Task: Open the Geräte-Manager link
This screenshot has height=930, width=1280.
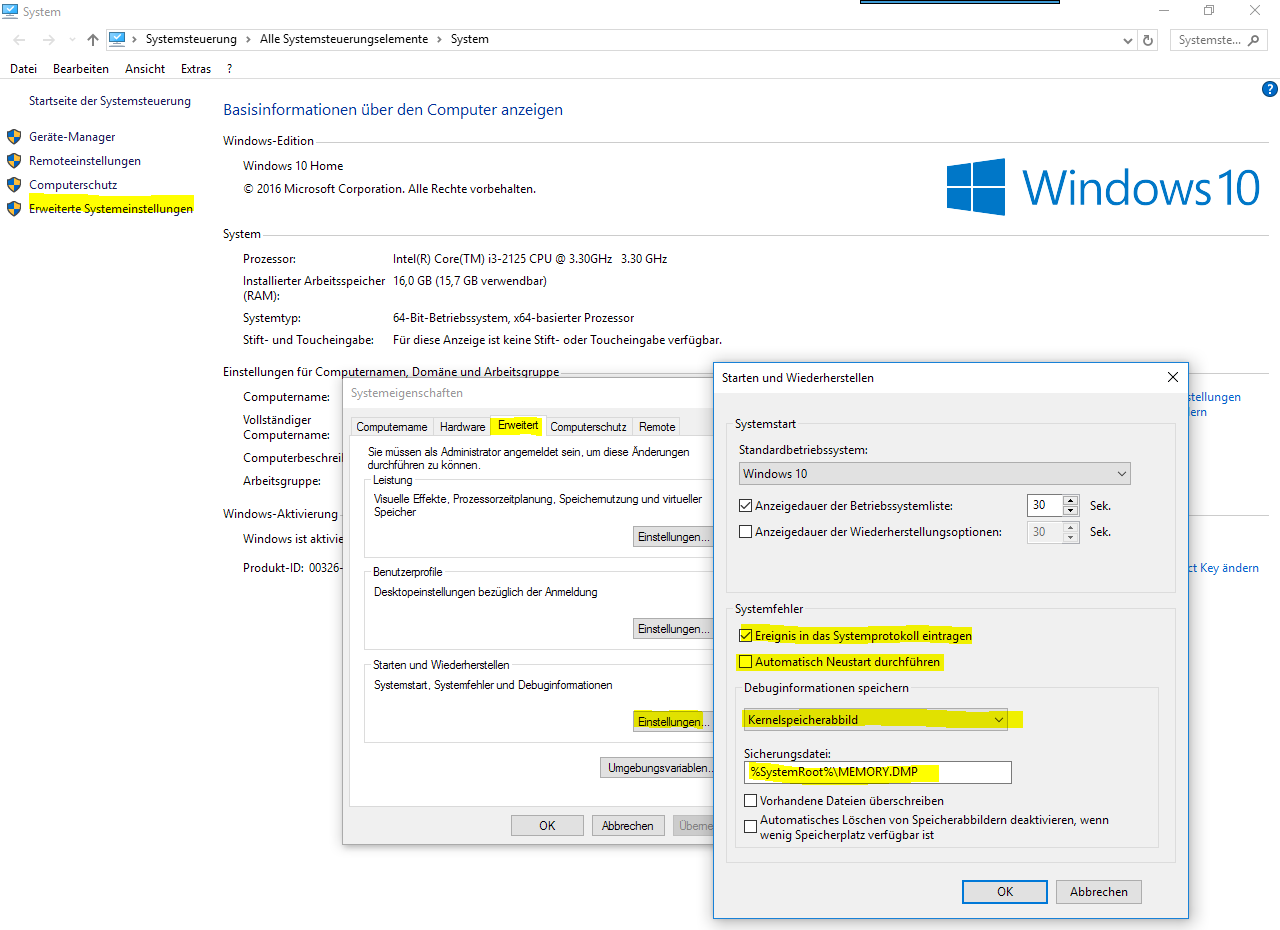Action: (x=72, y=137)
